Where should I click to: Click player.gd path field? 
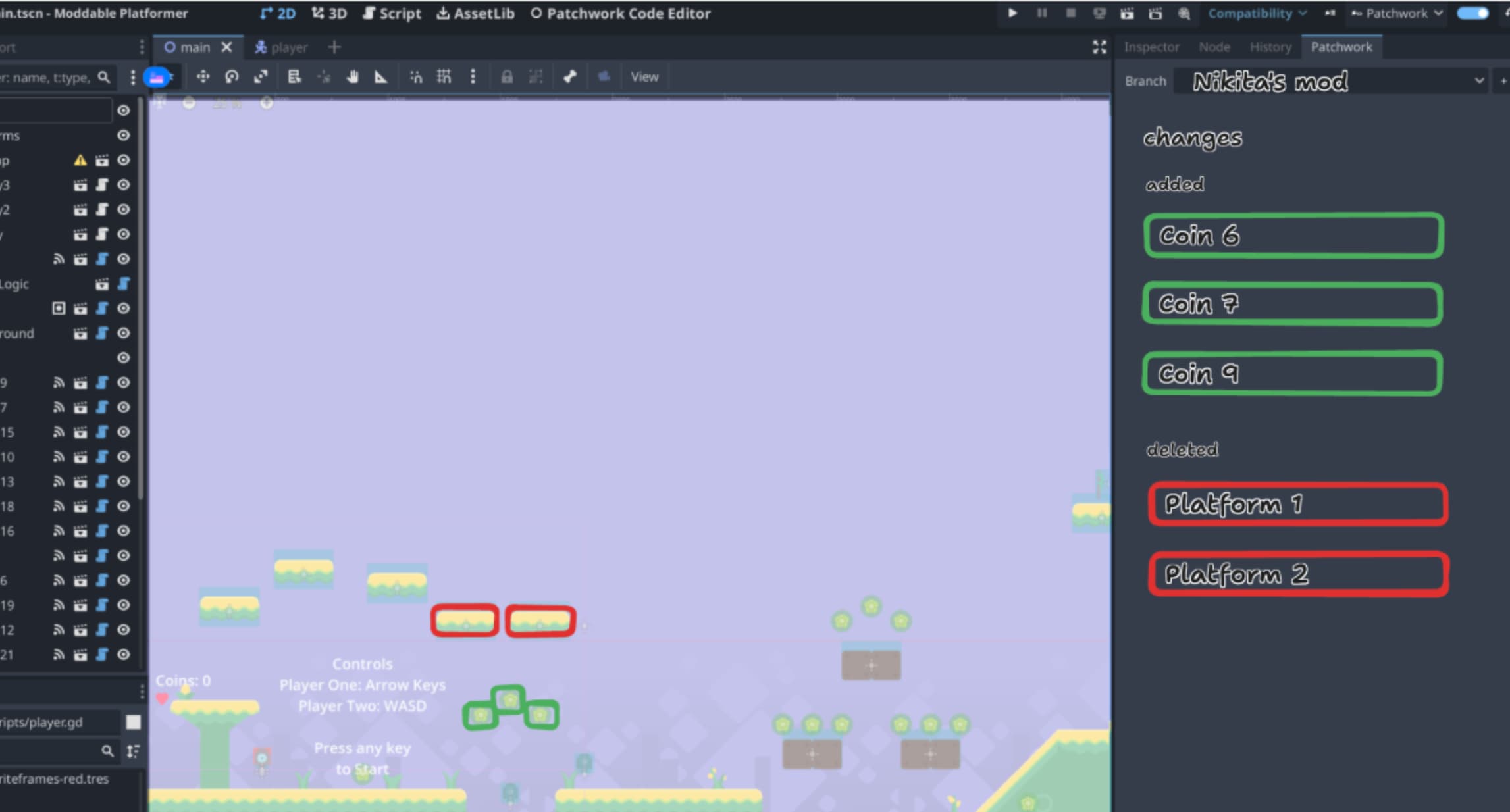pyautogui.click(x=60, y=722)
